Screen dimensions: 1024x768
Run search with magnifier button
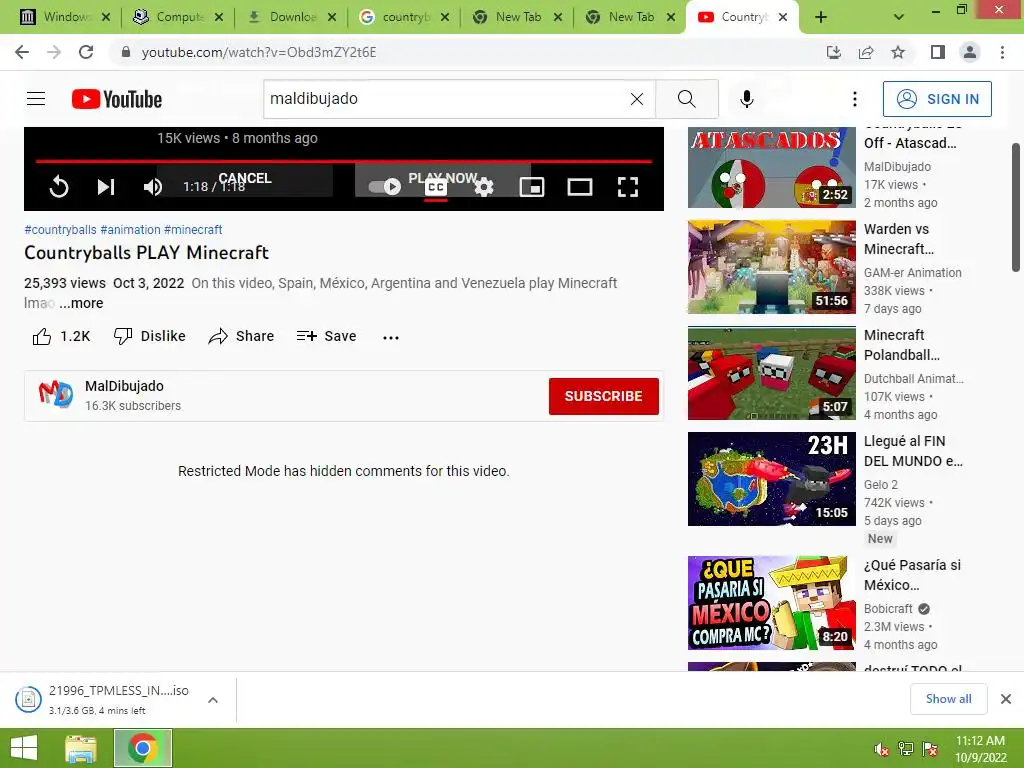pos(686,99)
